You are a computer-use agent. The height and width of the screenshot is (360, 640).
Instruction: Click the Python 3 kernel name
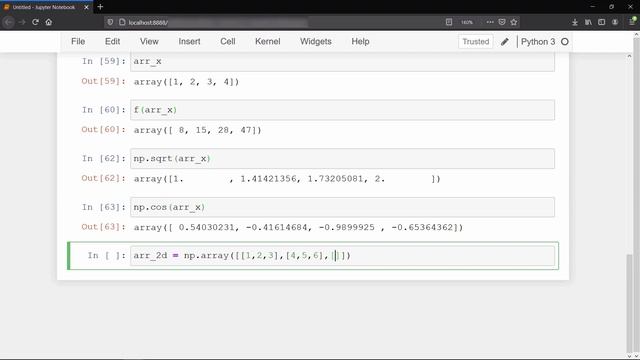point(538,42)
